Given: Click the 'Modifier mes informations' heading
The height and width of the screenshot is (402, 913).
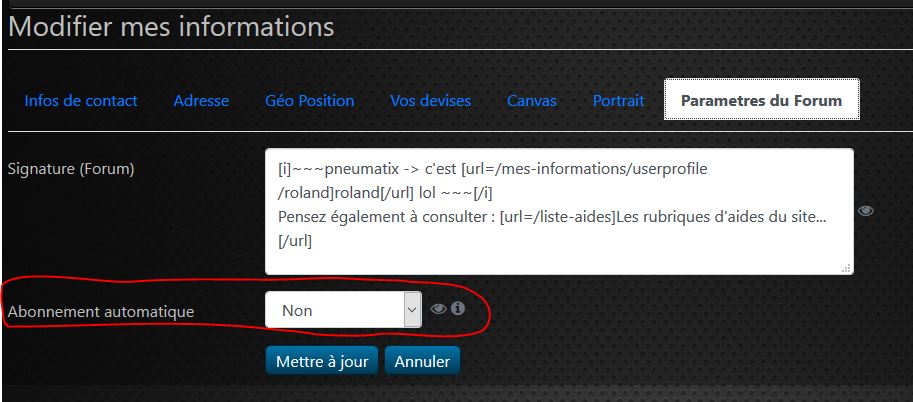Looking at the screenshot, I should [x=171, y=27].
